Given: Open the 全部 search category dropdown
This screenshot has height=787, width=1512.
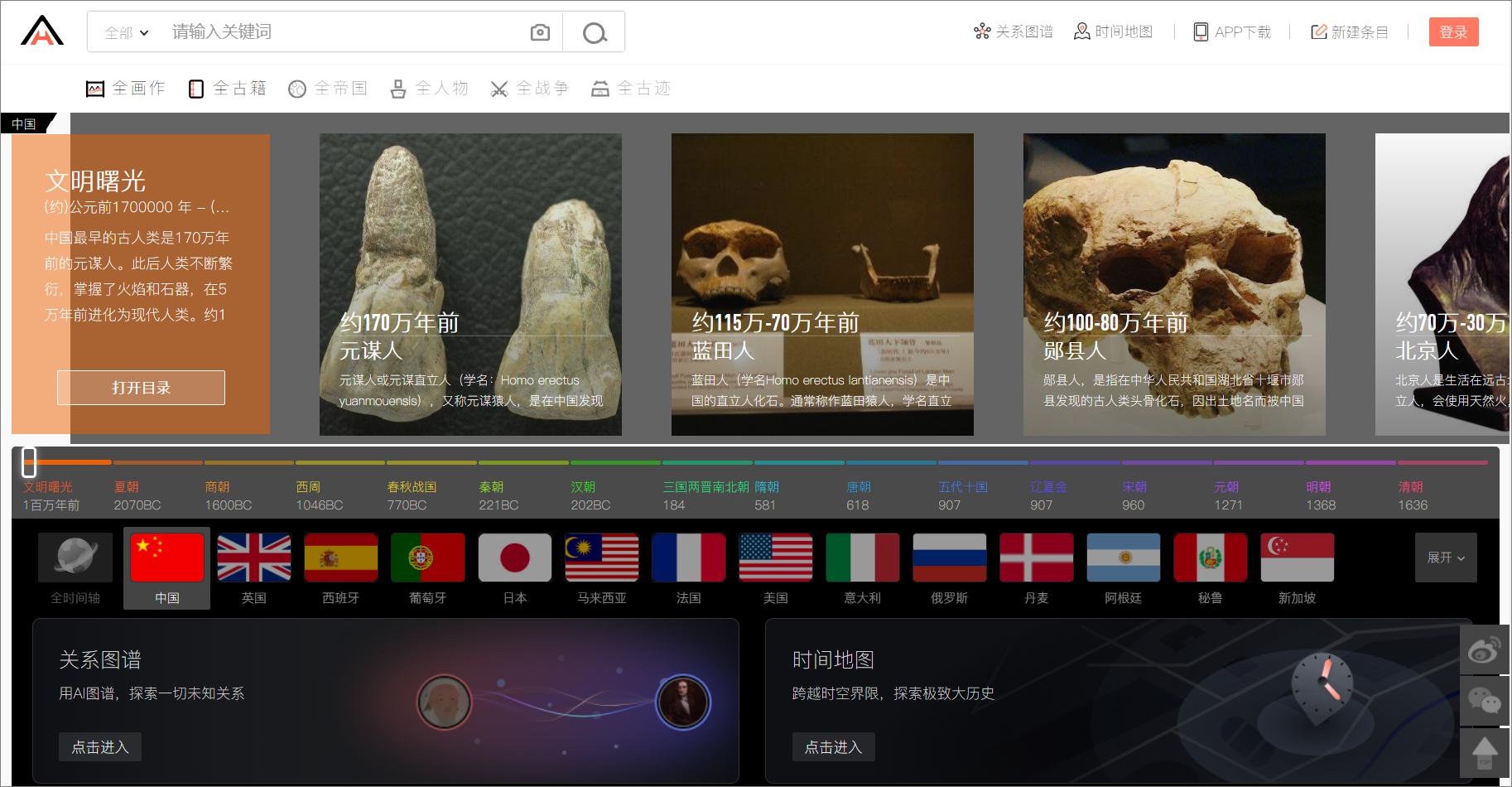Looking at the screenshot, I should click(124, 31).
